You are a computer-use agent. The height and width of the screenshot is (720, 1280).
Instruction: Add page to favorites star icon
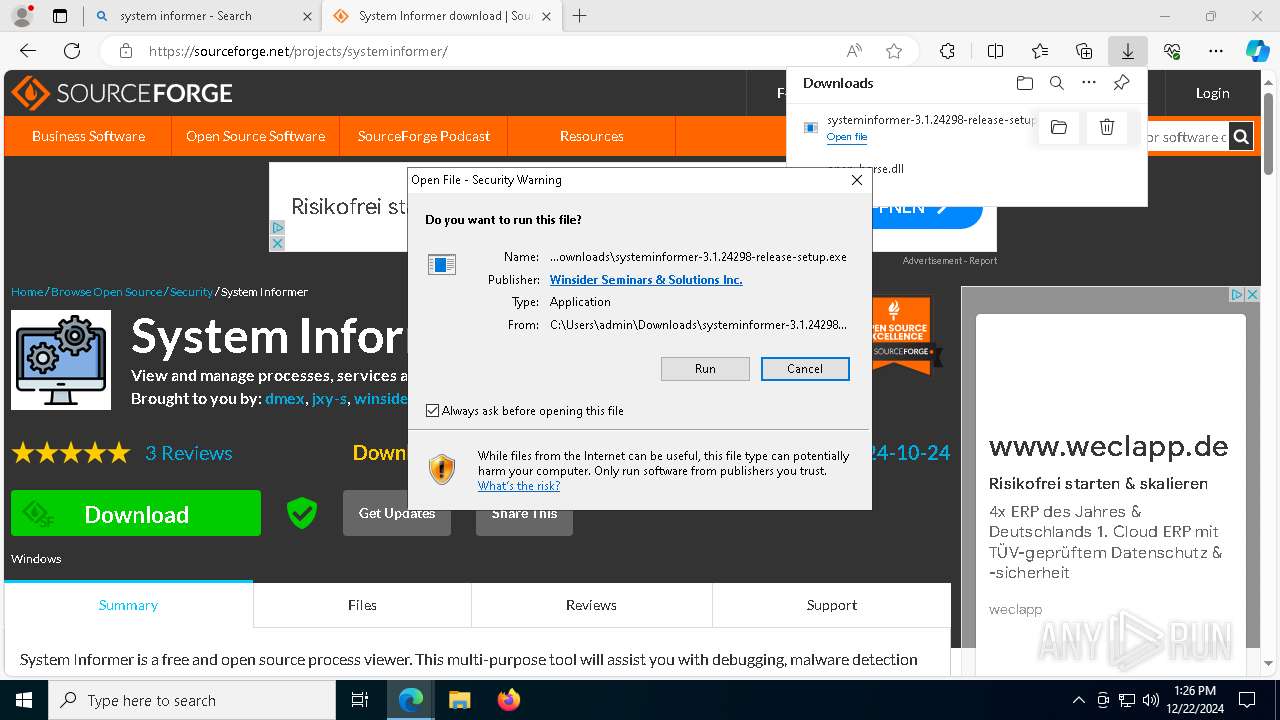tap(894, 51)
